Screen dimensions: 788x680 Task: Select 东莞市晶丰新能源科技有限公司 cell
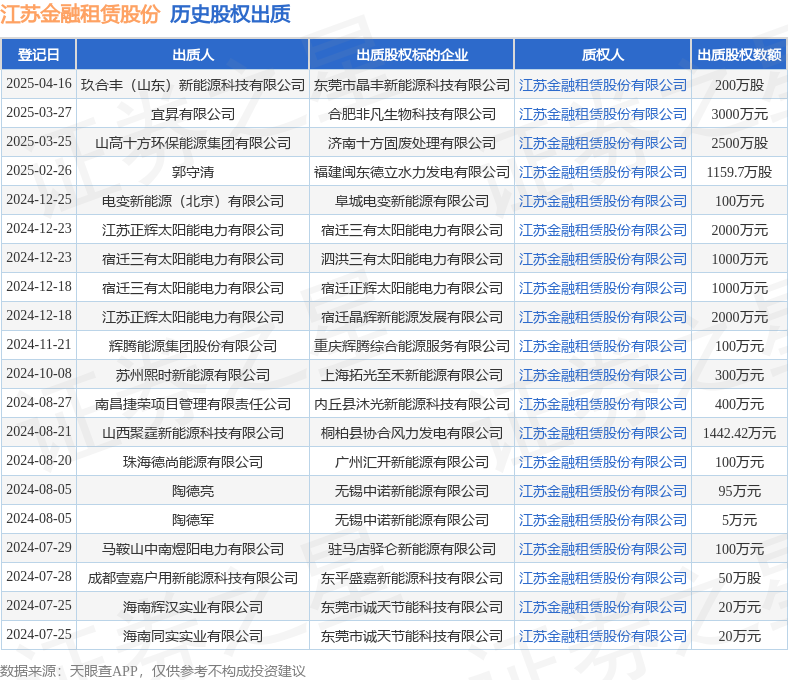tap(412, 85)
